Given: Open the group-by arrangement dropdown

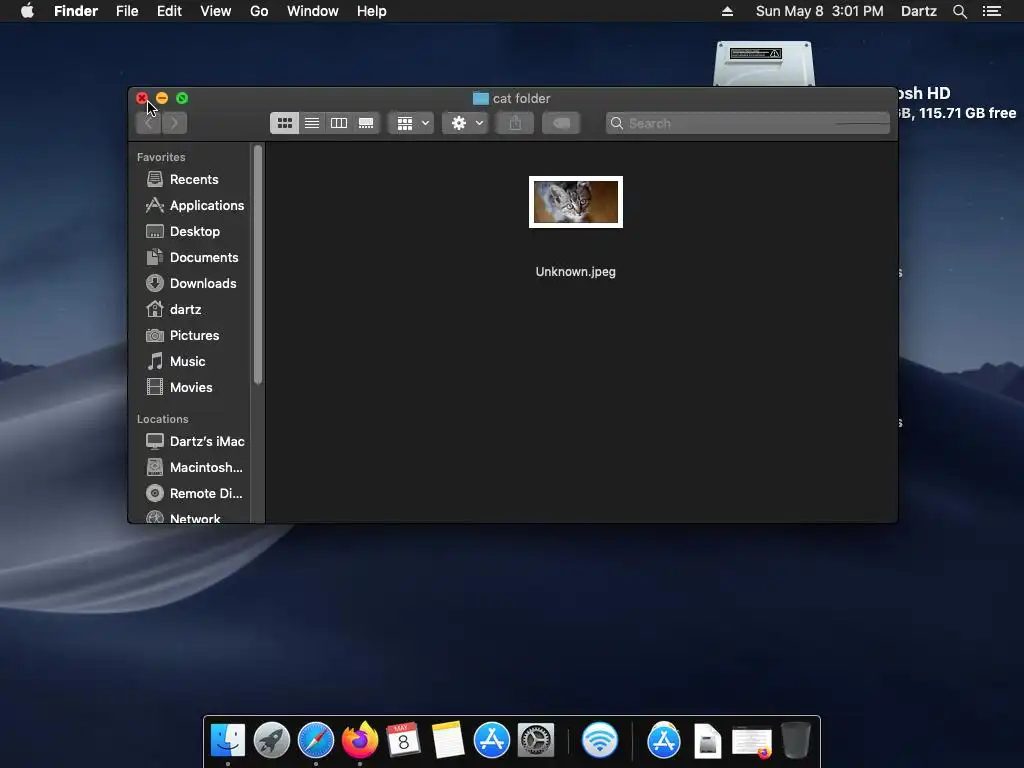Looking at the screenshot, I should (x=411, y=123).
